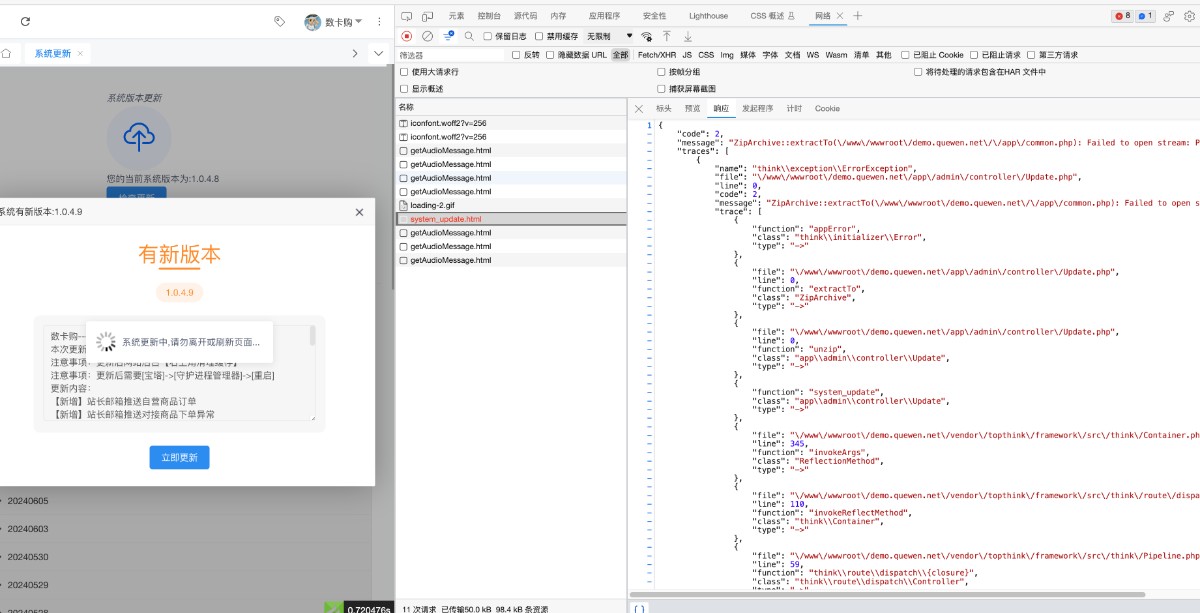Open the network search magnifier
The height and width of the screenshot is (613, 1200).
[469, 36]
